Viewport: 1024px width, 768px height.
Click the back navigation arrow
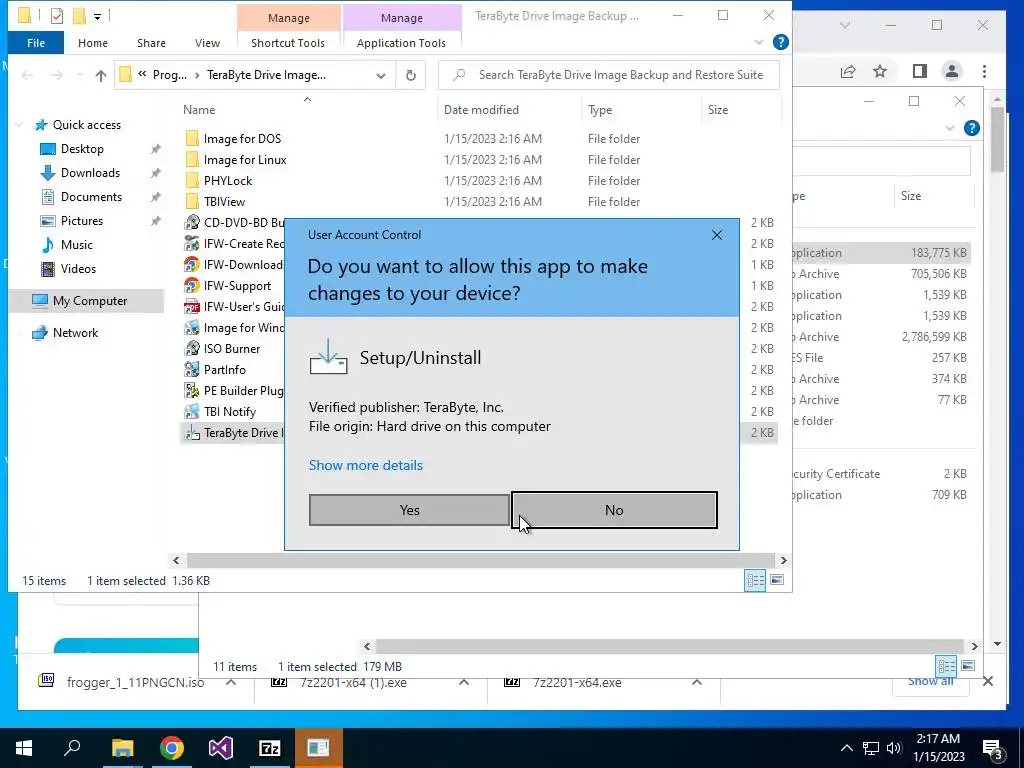click(27, 76)
